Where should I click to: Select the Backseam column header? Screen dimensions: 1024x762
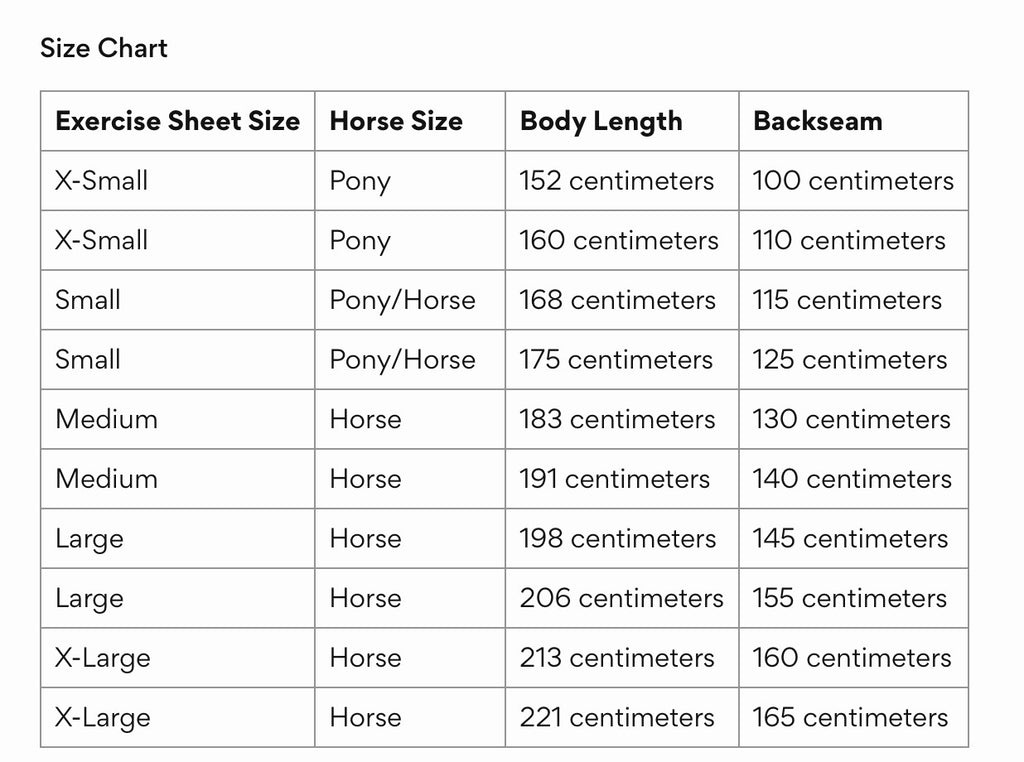pyautogui.click(x=854, y=121)
